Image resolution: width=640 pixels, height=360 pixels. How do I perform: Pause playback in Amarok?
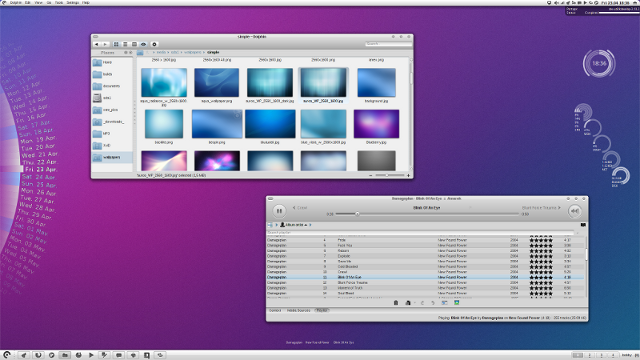point(279,211)
